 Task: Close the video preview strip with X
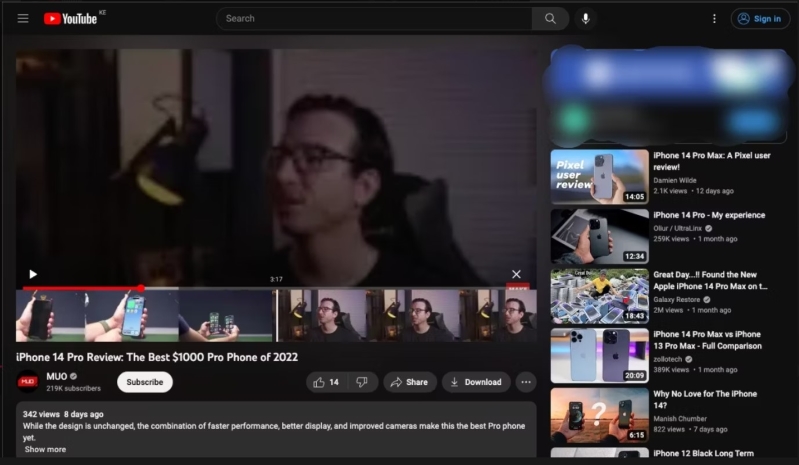tap(516, 275)
